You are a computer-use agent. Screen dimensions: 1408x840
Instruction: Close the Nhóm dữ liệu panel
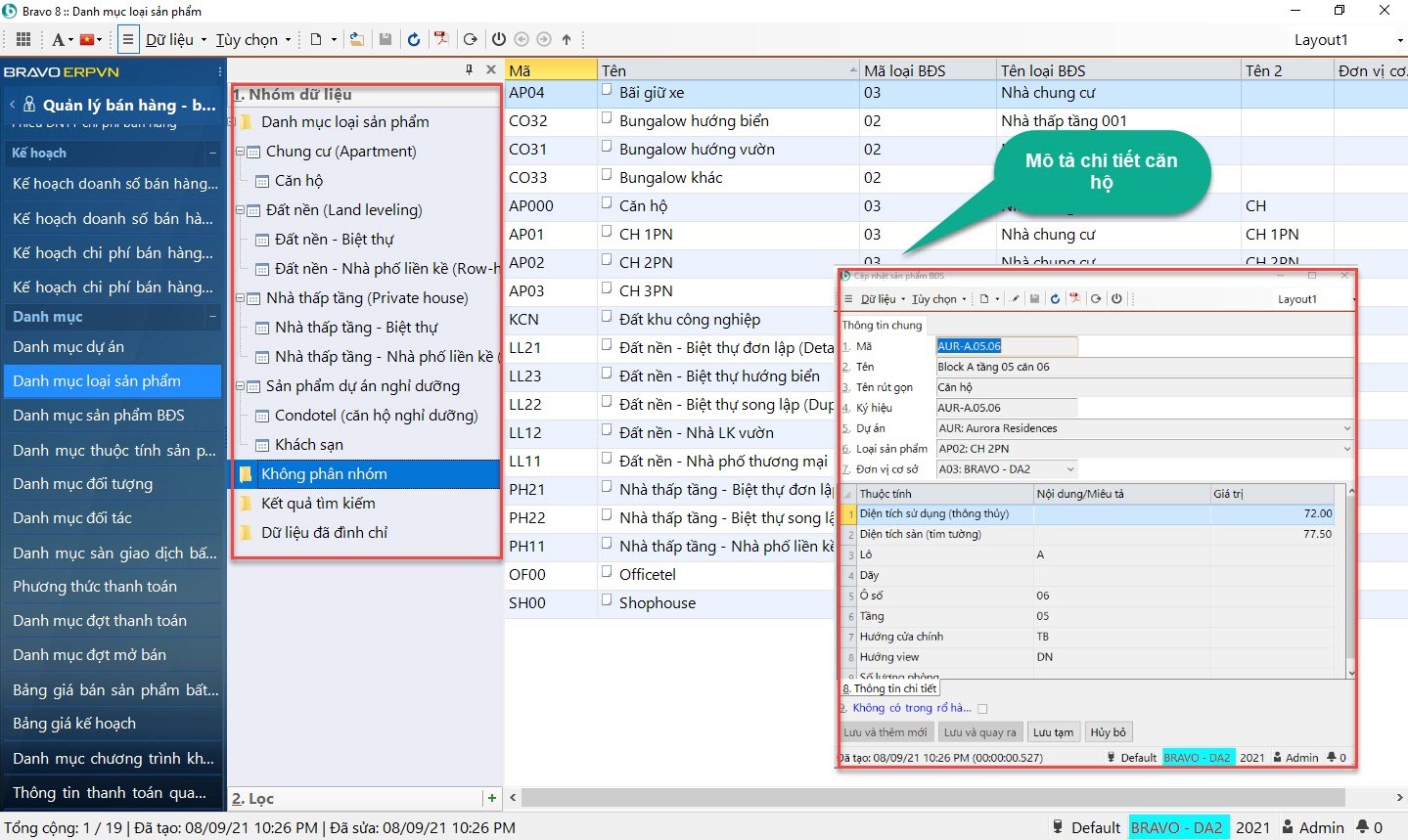click(x=491, y=69)
